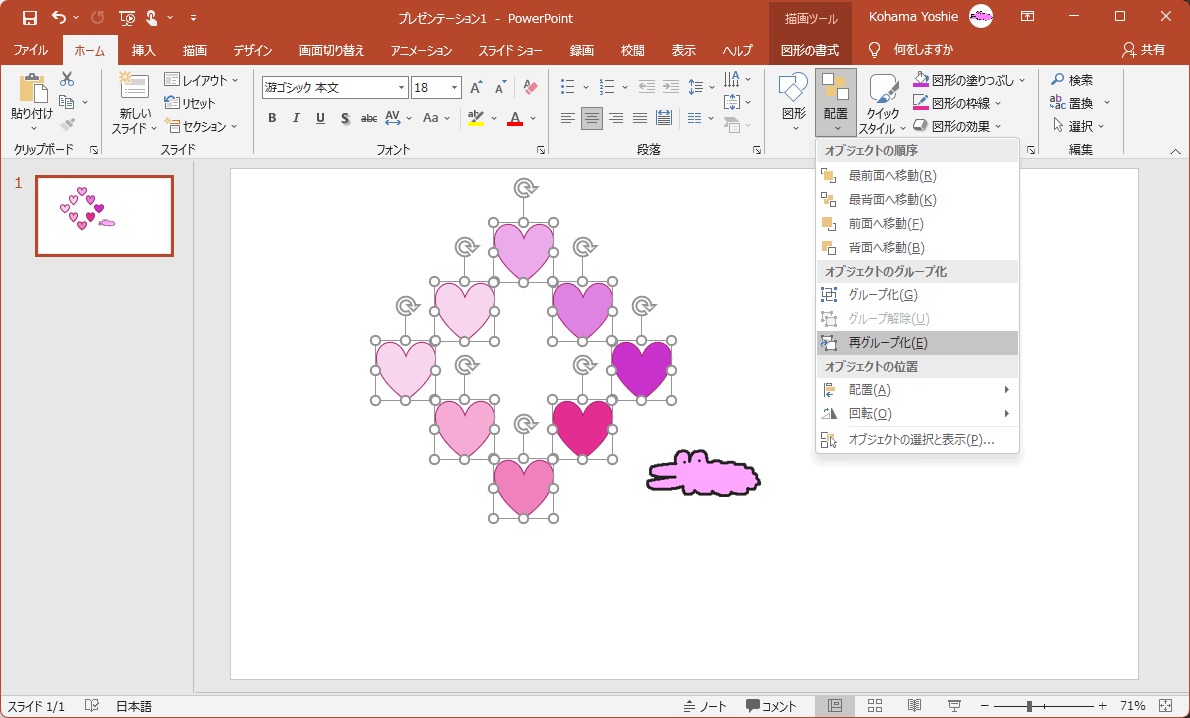This screenshot has height=718, width=1190.
Task: Start slideshow from the status bar icon
Action: point(954,706)
